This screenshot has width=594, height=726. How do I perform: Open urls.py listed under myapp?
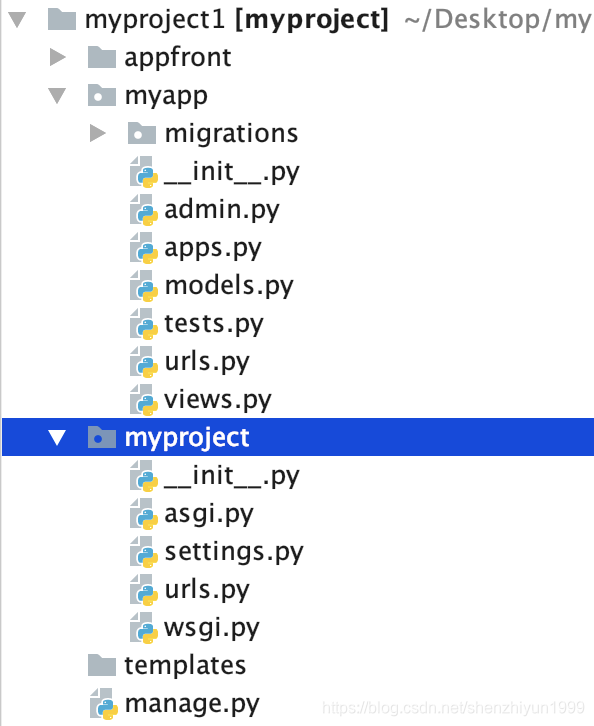point(207,362)
